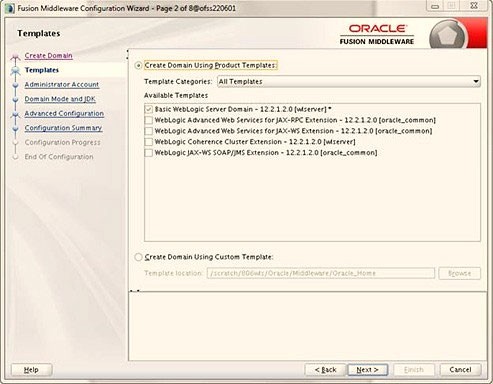Image resolution: width=493 pixels, height=384 pixels.
Task: Select the current Templates step in sidebar
Action: (x=42, y=70)
